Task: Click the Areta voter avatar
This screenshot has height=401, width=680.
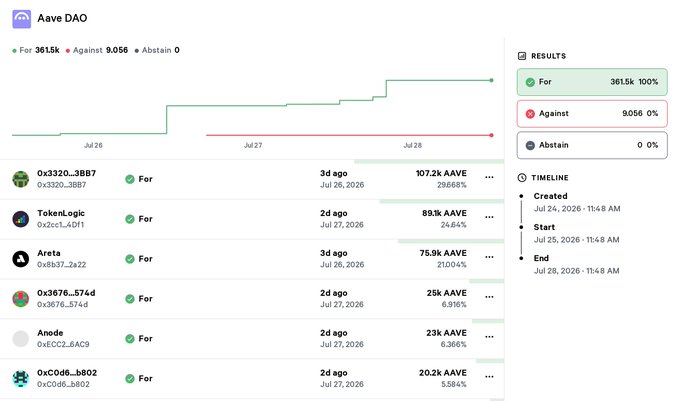Action: click(20, 259)
